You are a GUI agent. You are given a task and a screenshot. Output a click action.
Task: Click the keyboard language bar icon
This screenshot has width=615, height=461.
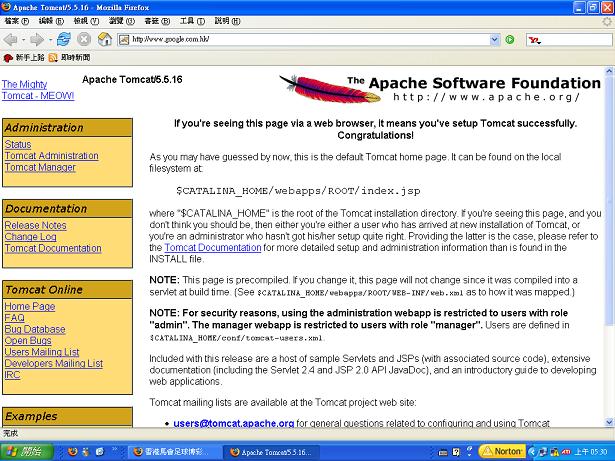coord(443,452)
